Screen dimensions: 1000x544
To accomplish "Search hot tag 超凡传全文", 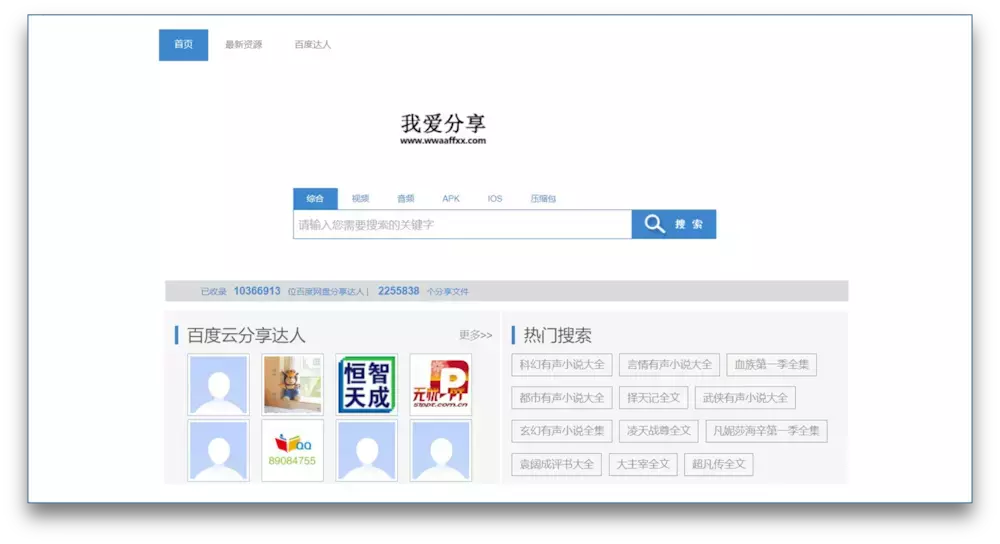I will (719, 464).
